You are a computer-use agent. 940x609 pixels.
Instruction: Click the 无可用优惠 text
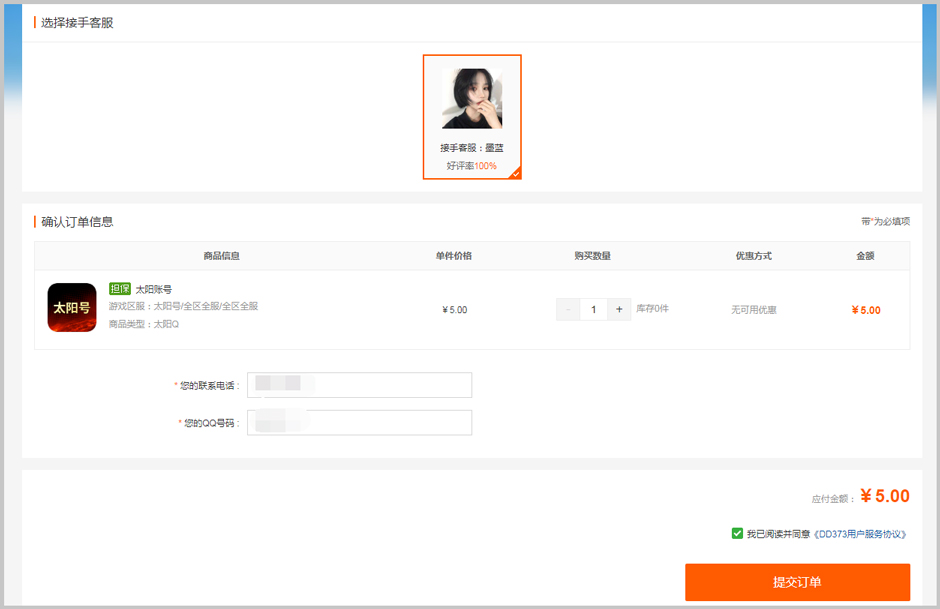click(x=754, y=310)
